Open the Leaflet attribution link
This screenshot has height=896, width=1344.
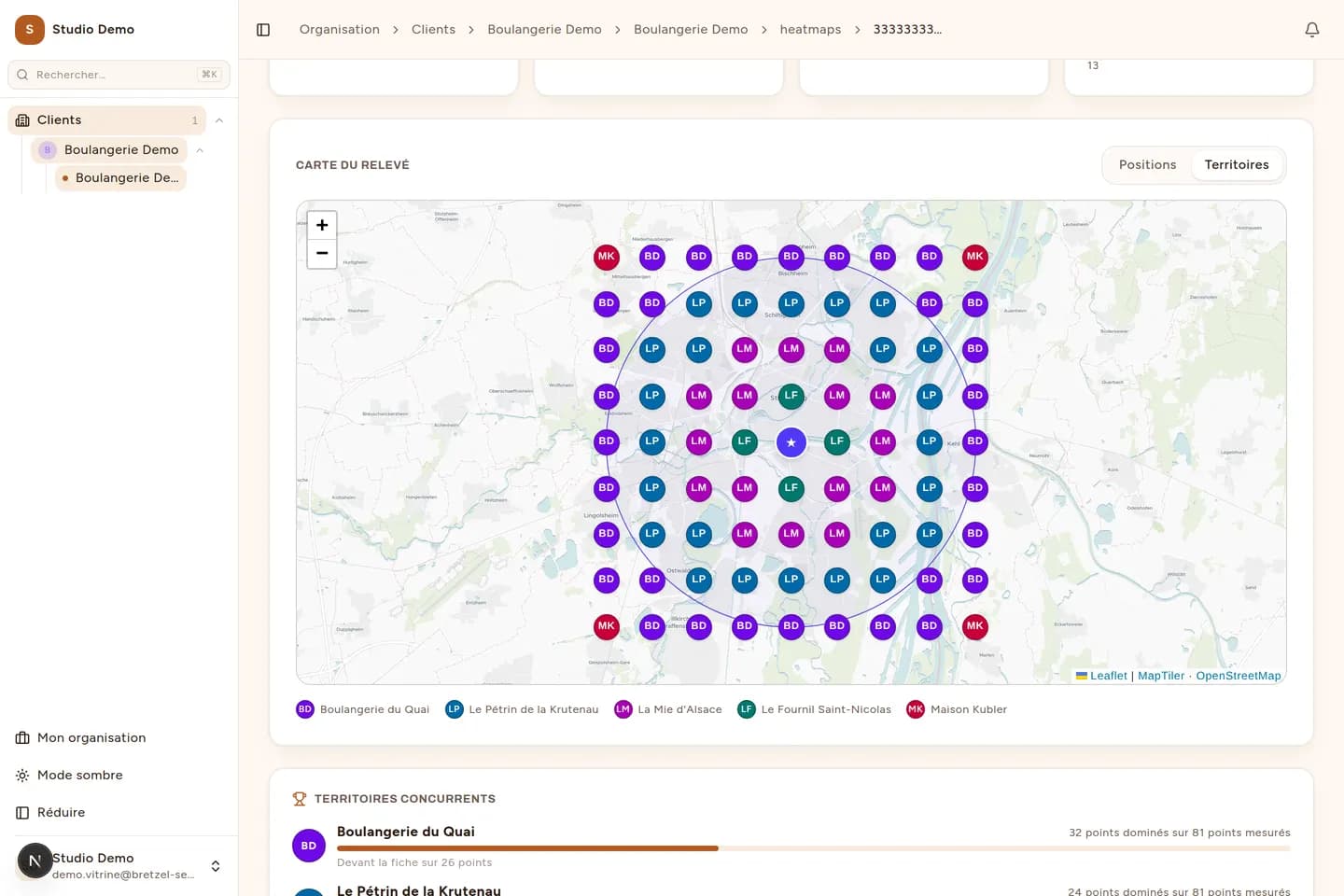(1101, 676)
